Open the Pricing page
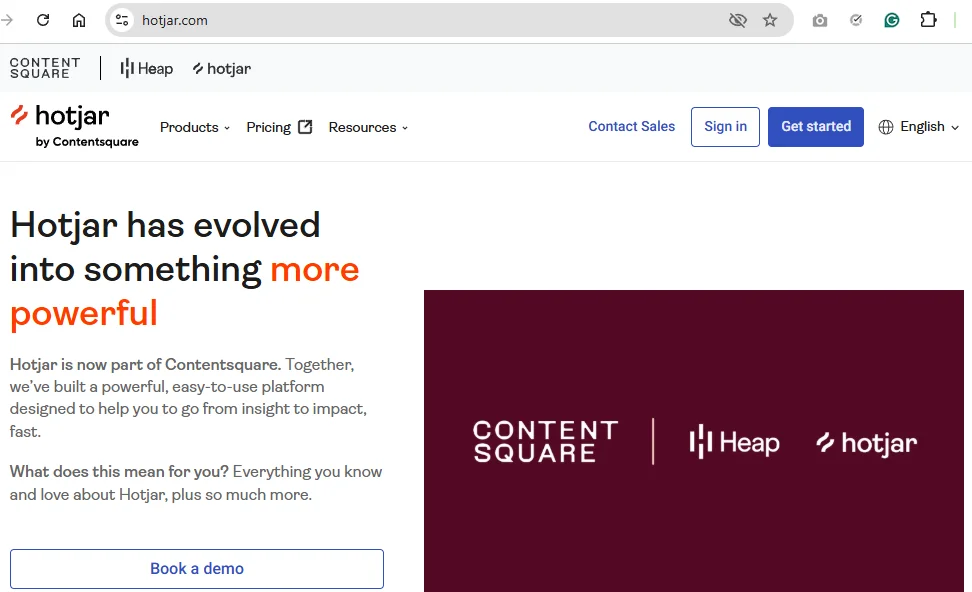This screenshot has width=972, height=592. (268, 127)
